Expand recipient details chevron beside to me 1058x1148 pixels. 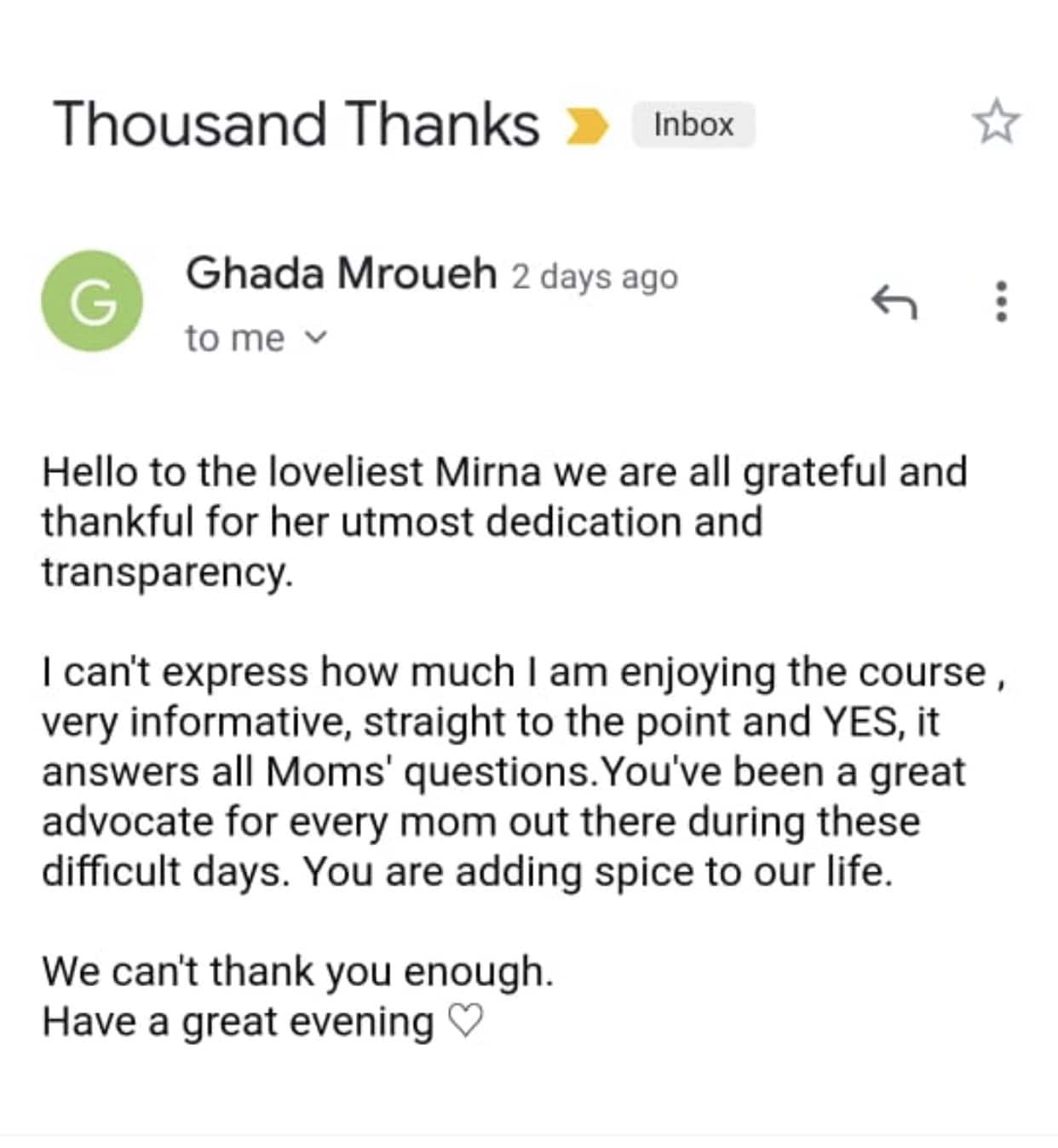[x=315, y=338]
